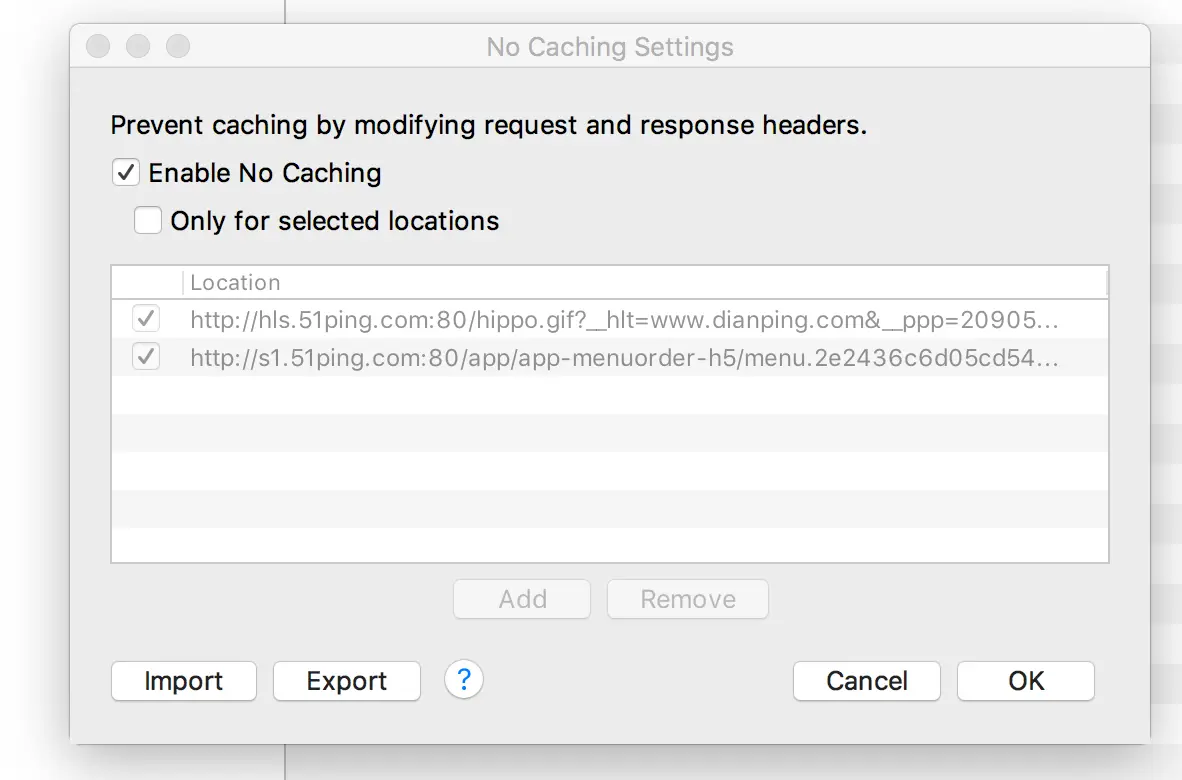Click the red close window button

click(x=98, y=46)
